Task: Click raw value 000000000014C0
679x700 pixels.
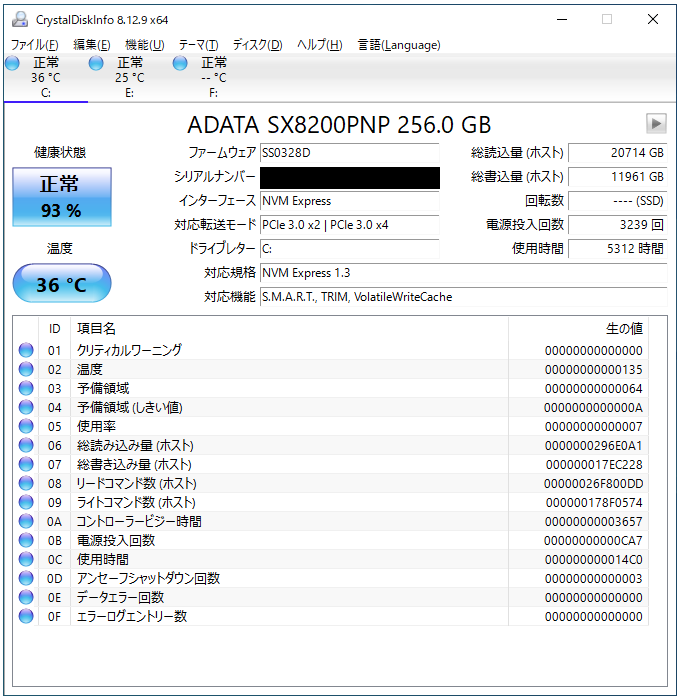Action: click(593, 559)
